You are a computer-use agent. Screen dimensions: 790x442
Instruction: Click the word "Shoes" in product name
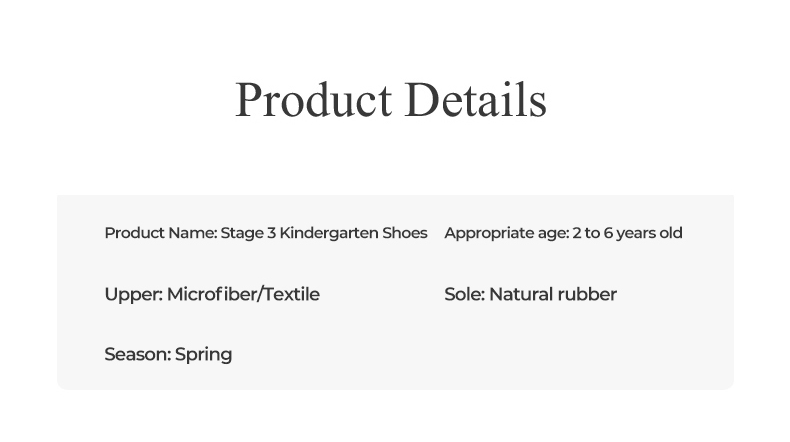coord(405,233)
